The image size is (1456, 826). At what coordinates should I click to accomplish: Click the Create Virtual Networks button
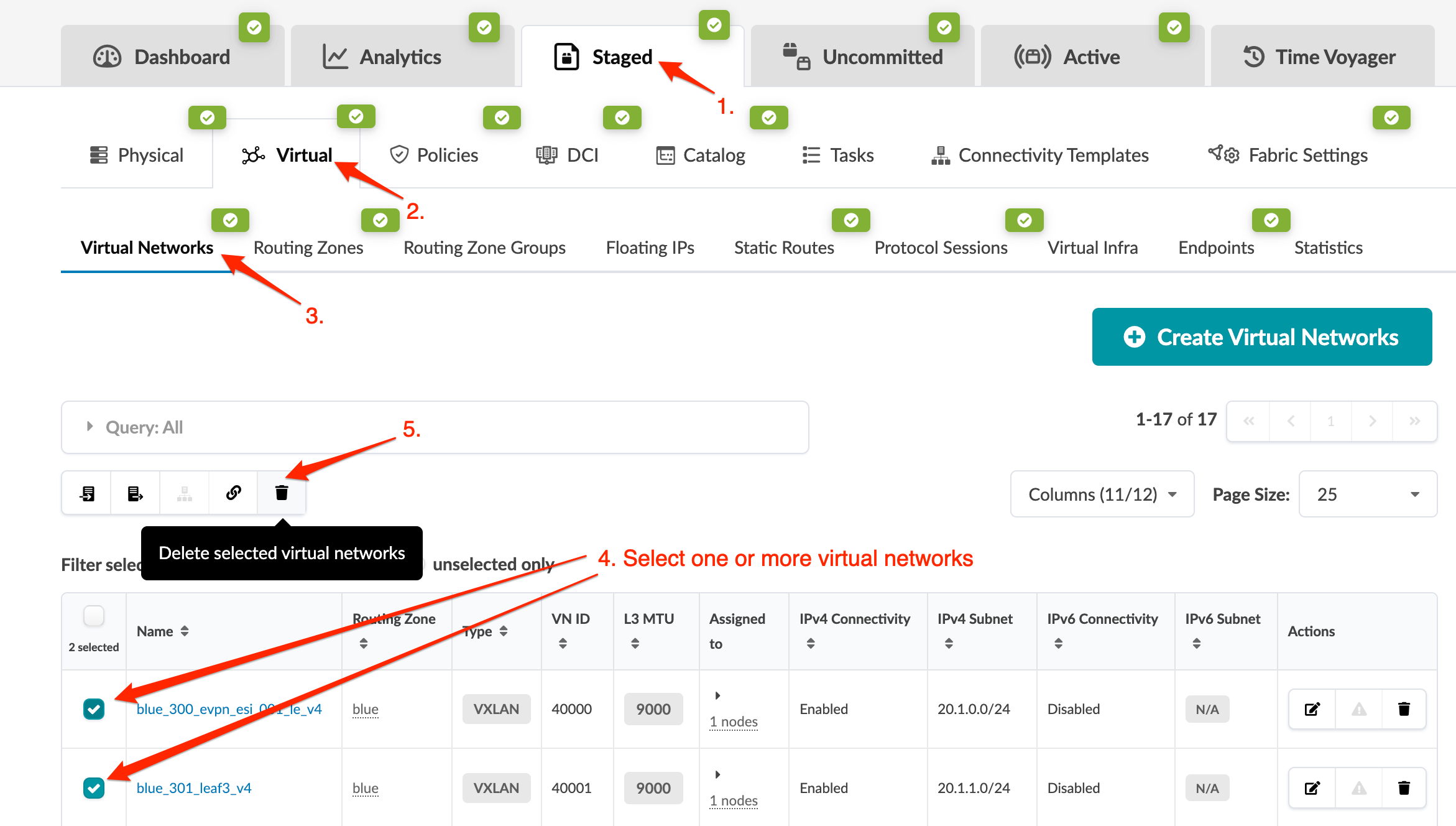point(1261,337)
